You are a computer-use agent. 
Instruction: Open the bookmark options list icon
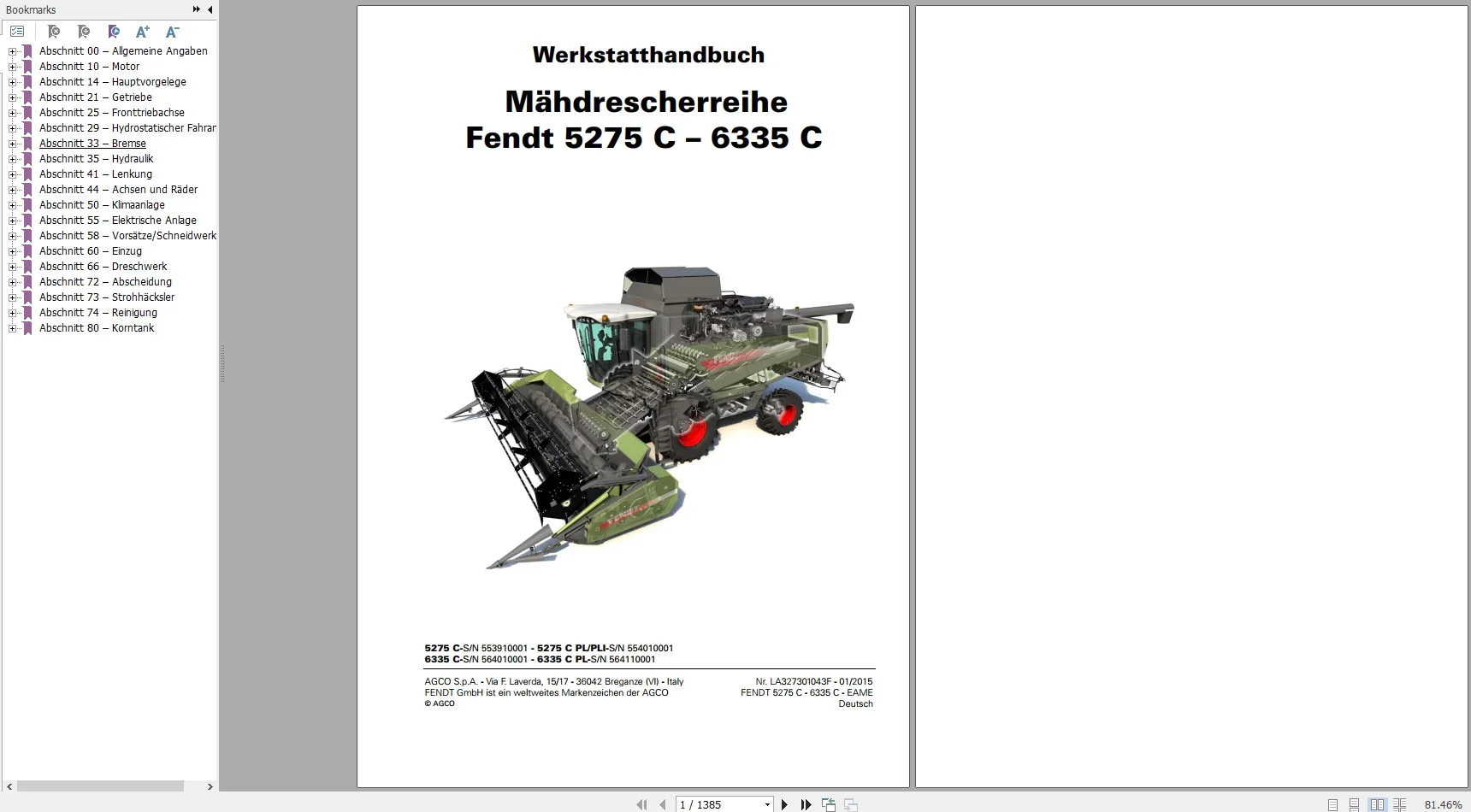pos(17,32)
